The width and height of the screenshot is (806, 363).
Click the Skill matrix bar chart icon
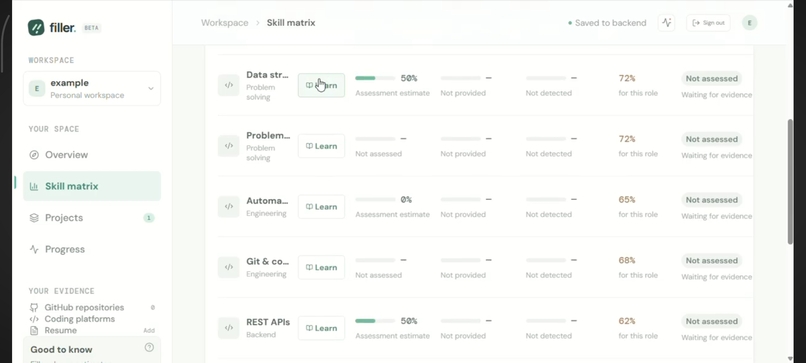pos(34,186)
